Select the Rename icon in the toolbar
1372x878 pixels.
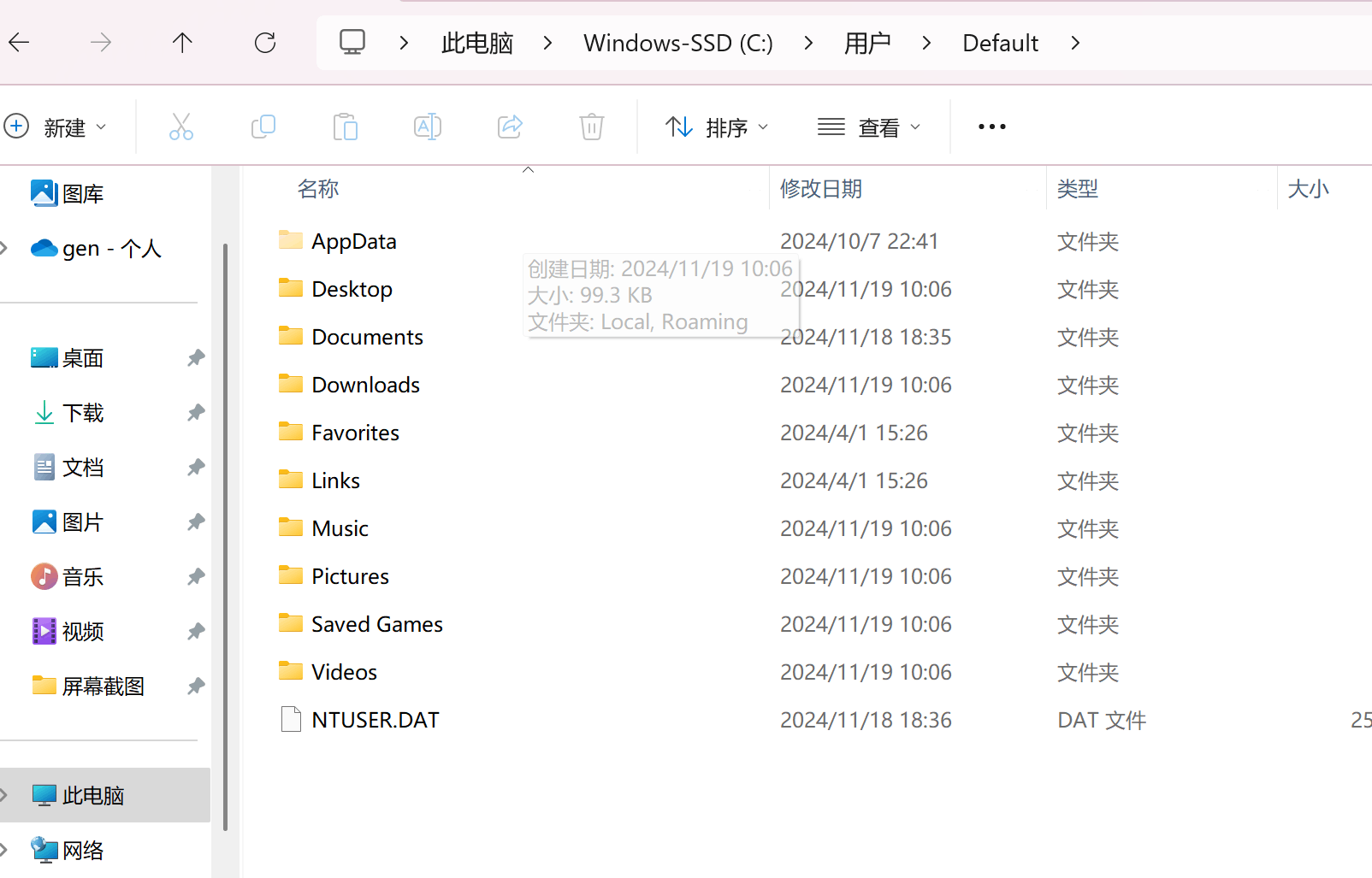(427, 127)
